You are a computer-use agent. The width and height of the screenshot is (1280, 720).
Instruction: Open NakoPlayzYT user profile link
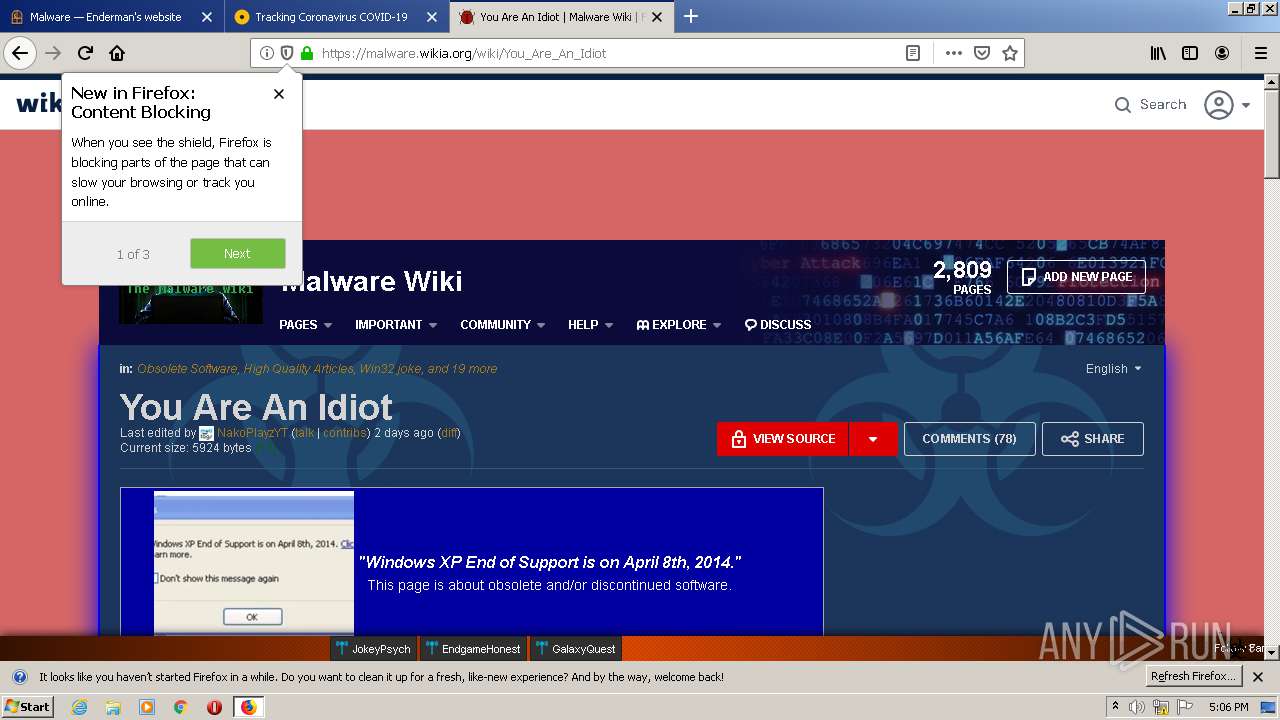[x=252, y=433]
